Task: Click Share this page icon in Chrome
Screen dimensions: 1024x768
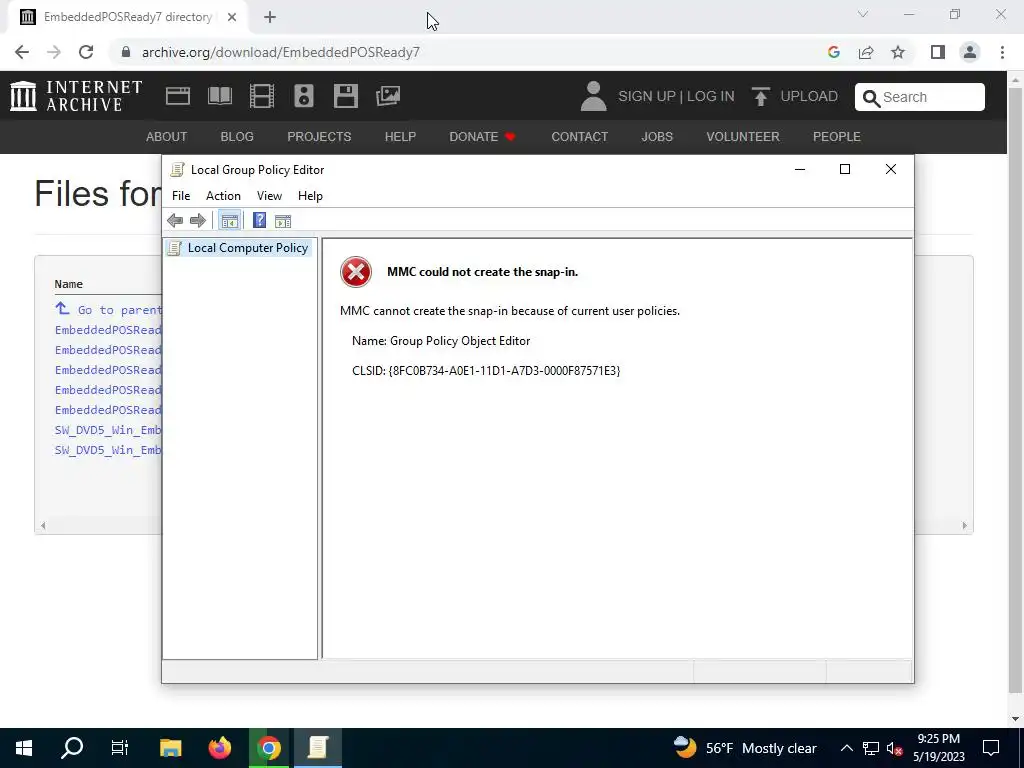Action: point(866,52)
